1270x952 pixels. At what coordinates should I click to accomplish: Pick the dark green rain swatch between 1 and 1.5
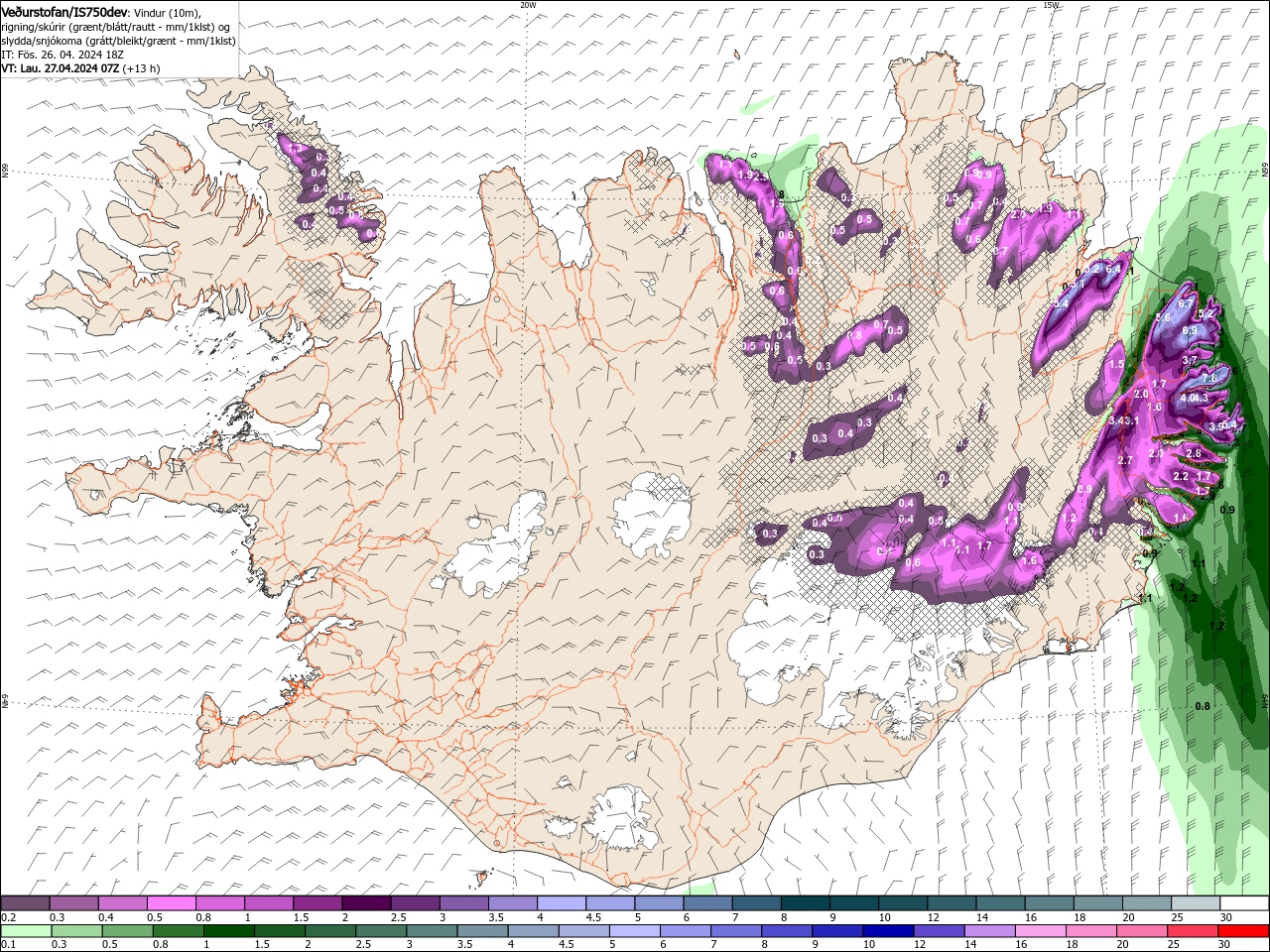pos(228,931)
